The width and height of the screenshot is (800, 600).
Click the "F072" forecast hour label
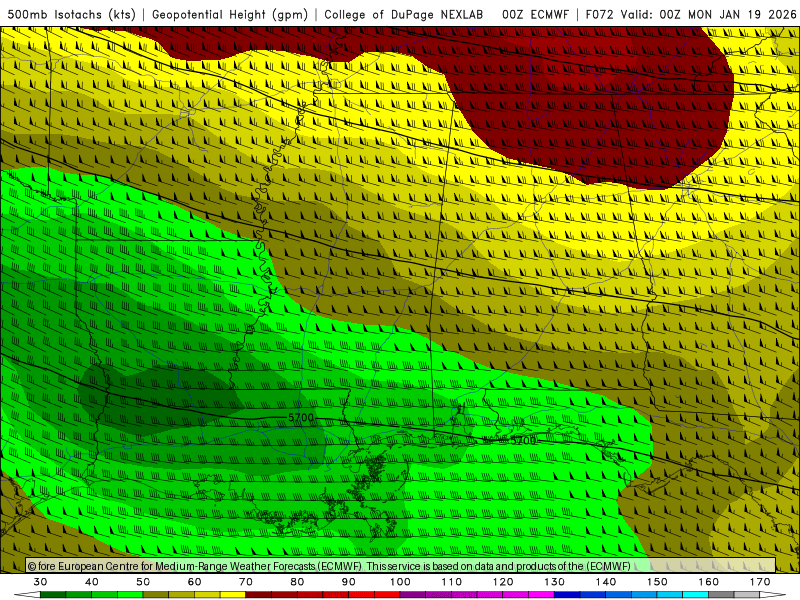coord(599,15)
